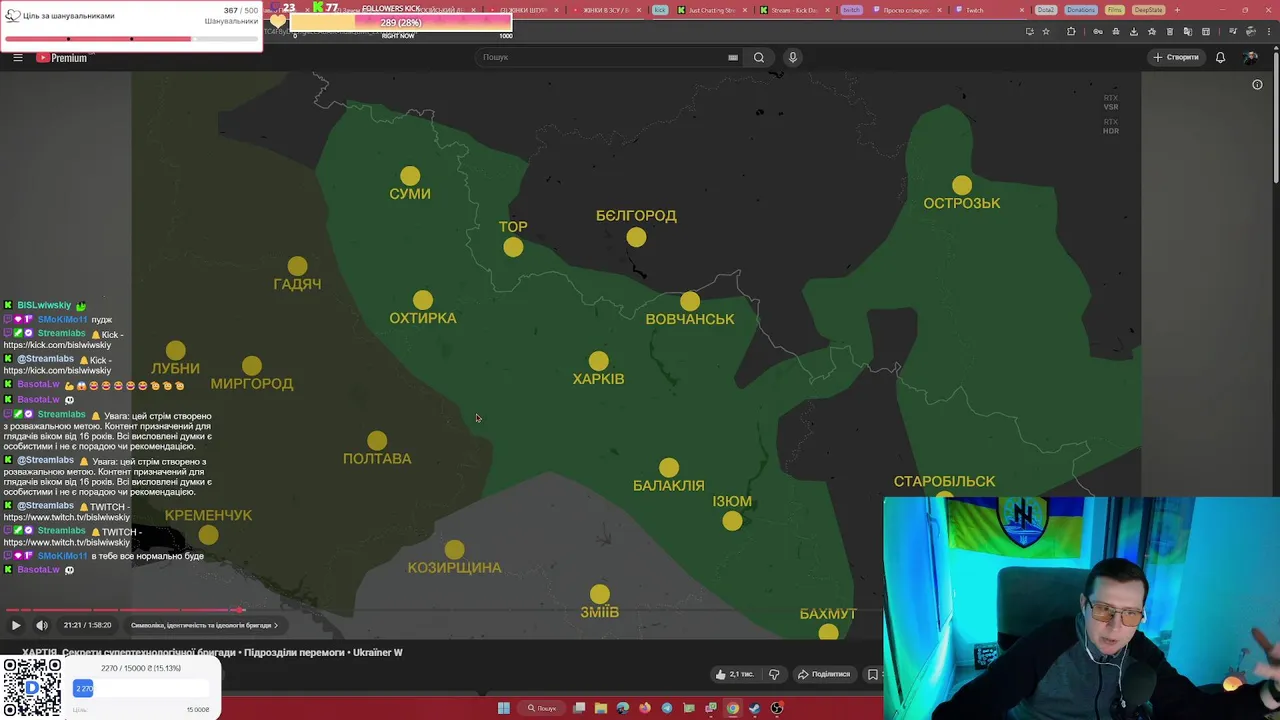Expand chapter 'Символіка, ідентичність та ідеологія бригади'
The width and height of the screenshot is (1280, 720).
point(204,625)
